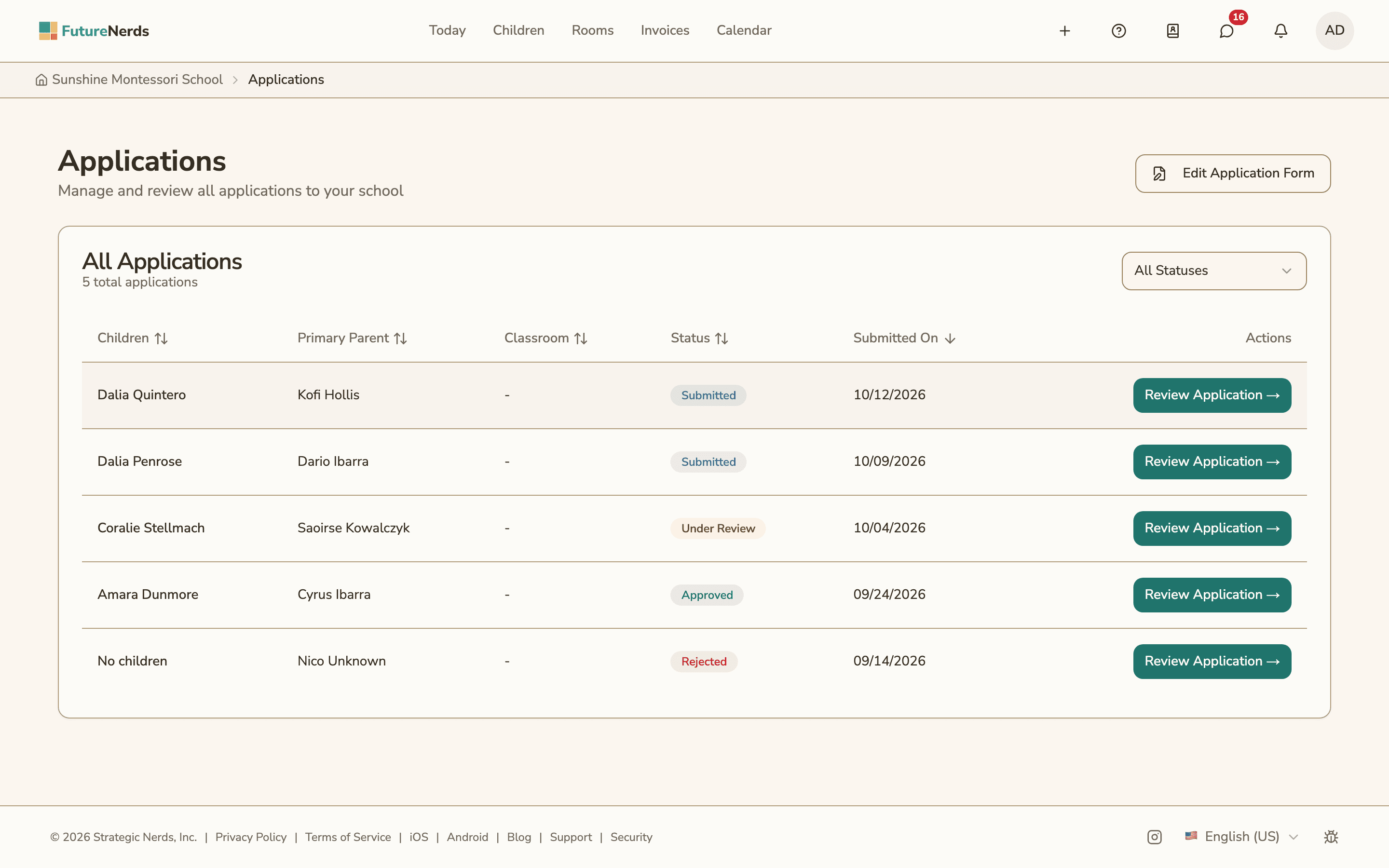Go to the Rooms nav item
The width and height of the screenshot is (1389, 868).
592,30
